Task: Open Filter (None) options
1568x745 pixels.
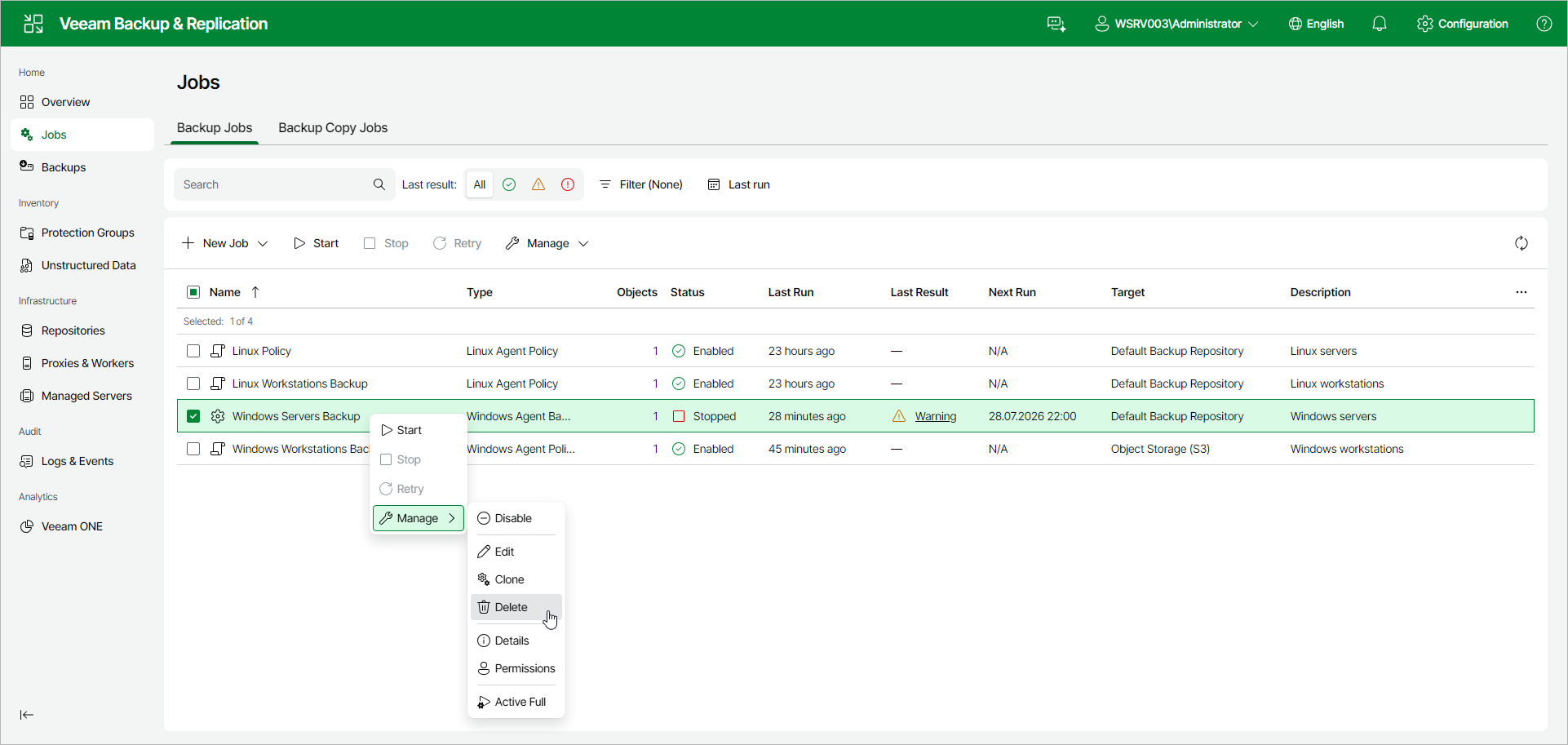Action: (641, 184)
